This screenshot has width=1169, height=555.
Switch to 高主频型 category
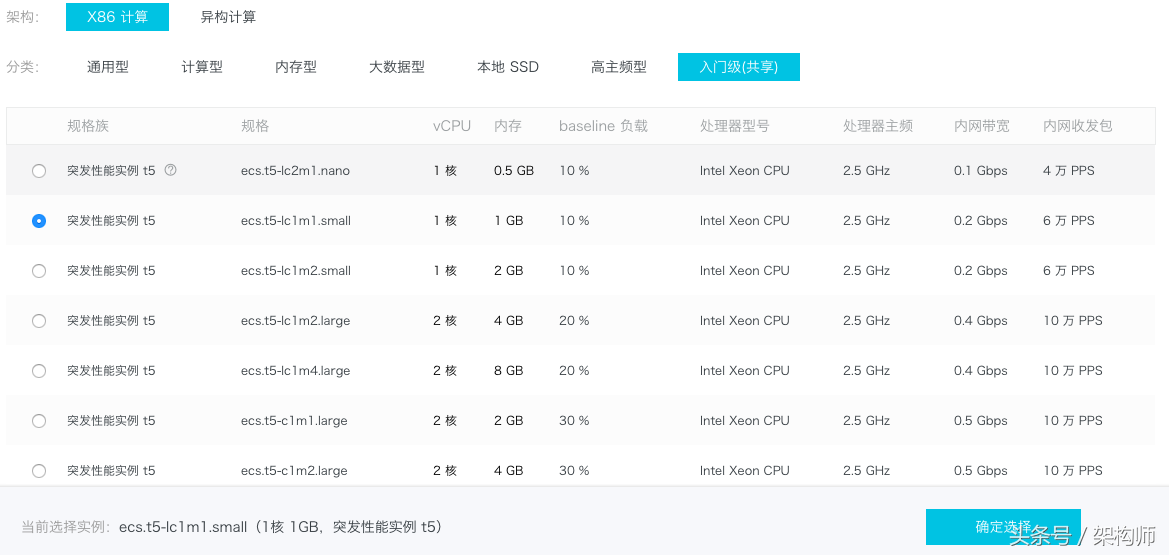tap(619, 67)
